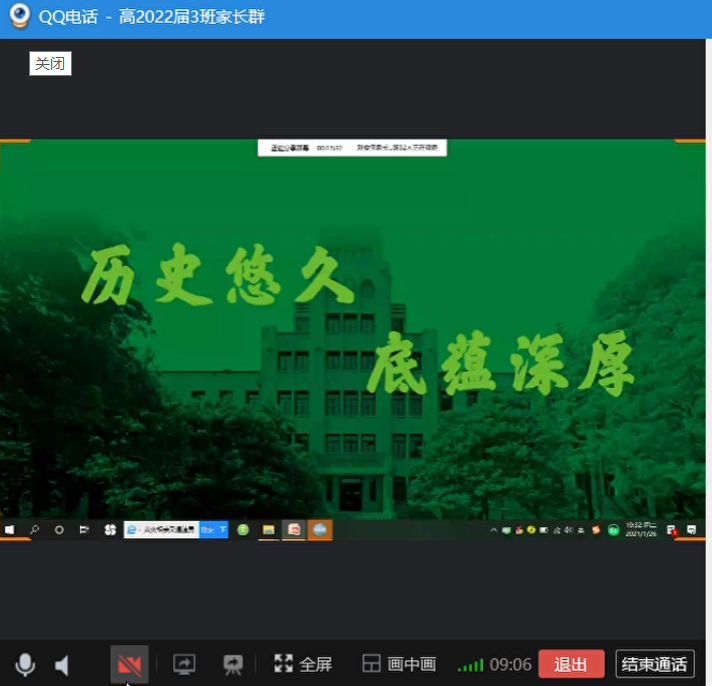Click the blue button beside the IE task
Image resolution: width=712 pixels, height=686 pixels.
(214, 530)
